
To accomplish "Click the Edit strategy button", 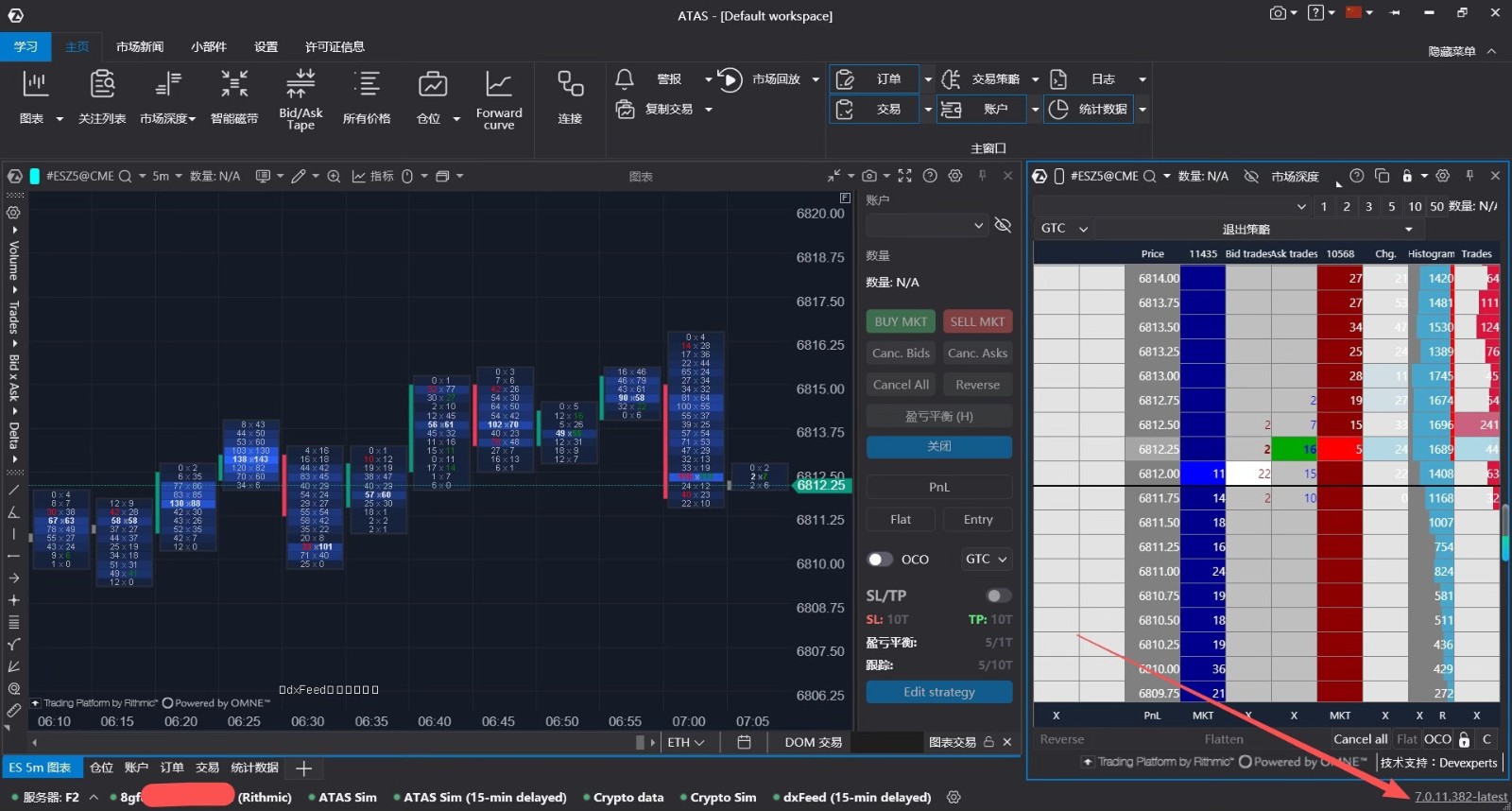I will click(x=938, y=692).
